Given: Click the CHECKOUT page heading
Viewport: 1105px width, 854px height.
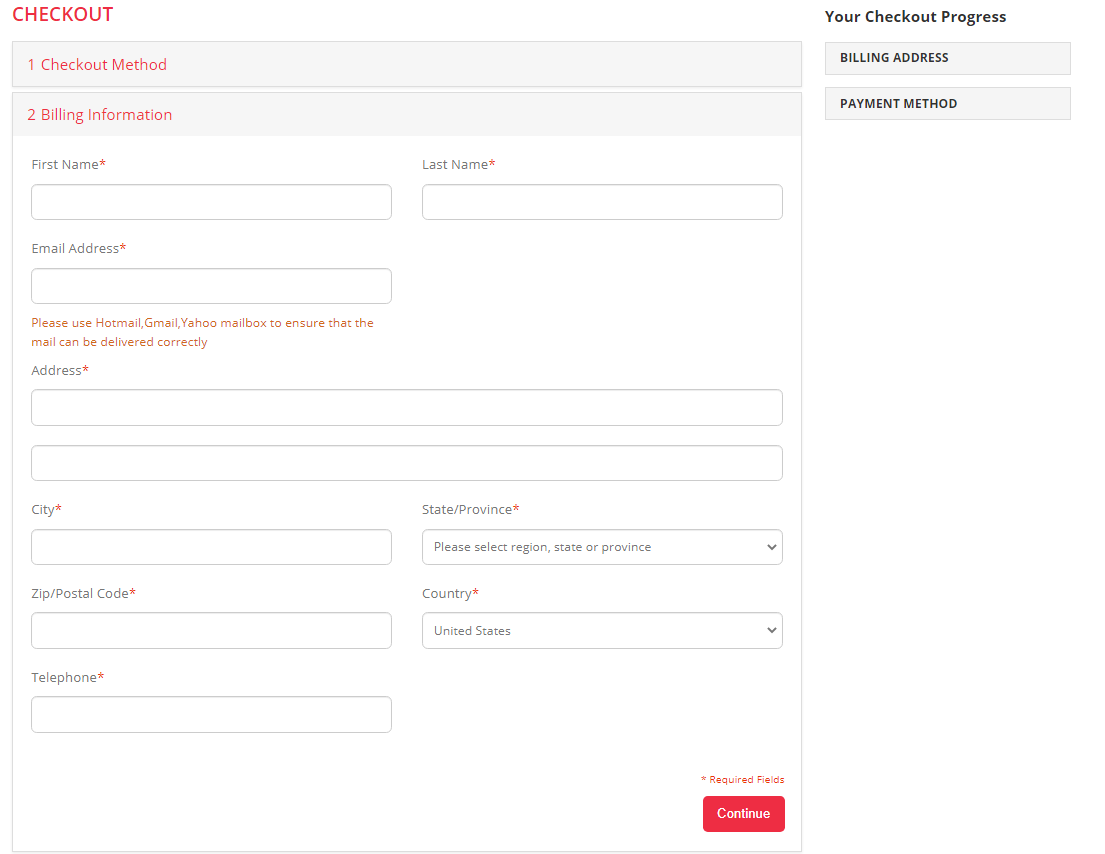Looking at the screenshot, I should click(x=62, y=15).
